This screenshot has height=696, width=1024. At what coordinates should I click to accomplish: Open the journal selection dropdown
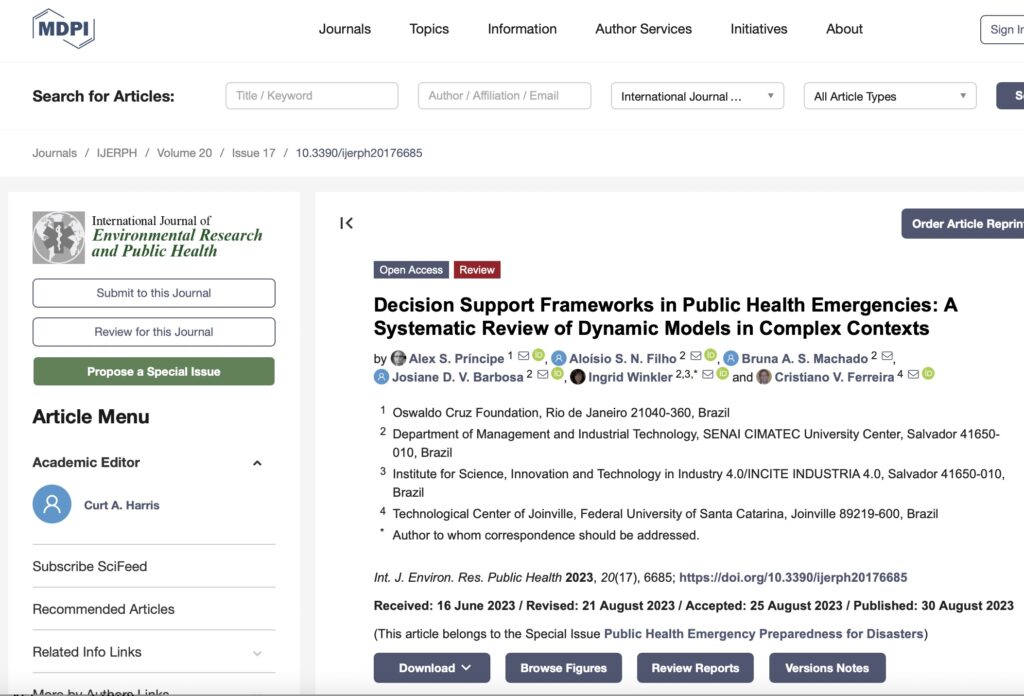pos(699,96)
